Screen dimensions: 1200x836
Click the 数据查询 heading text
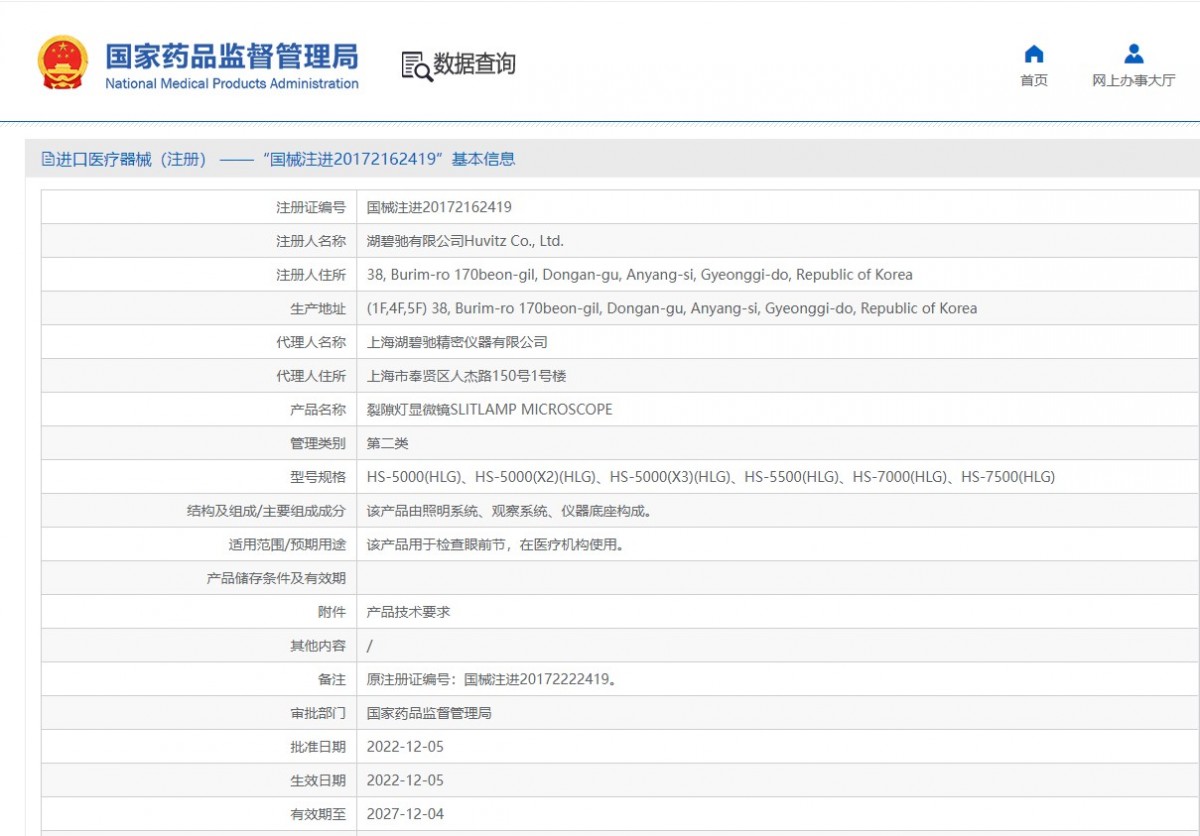(x=474, y=65)
